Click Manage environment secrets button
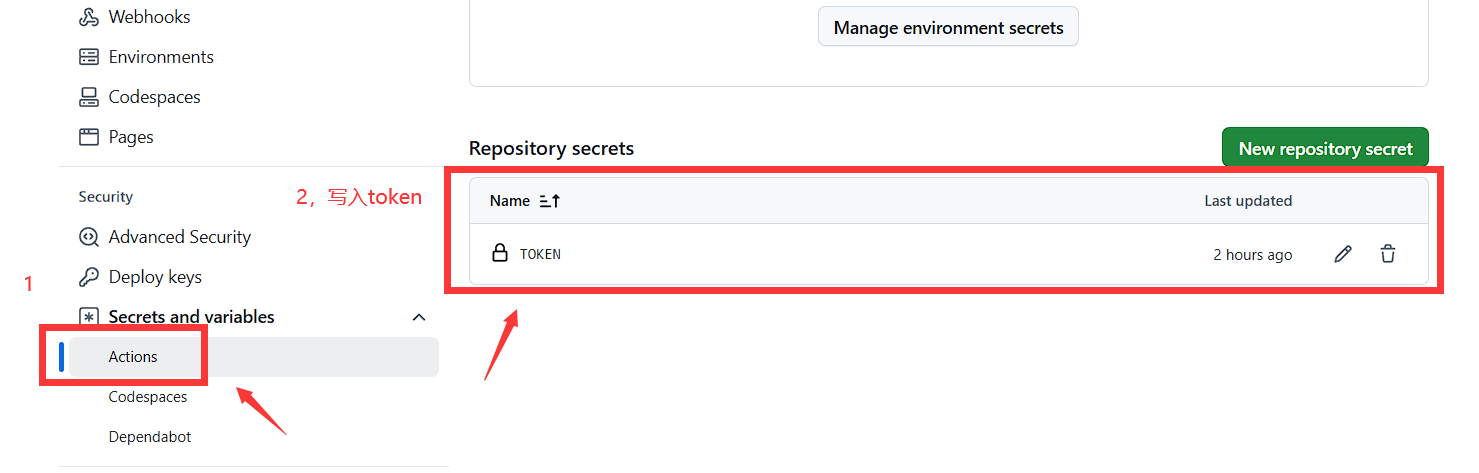Image resolution: width=1479 pixels, height=473 pixels. click(948, 27)
